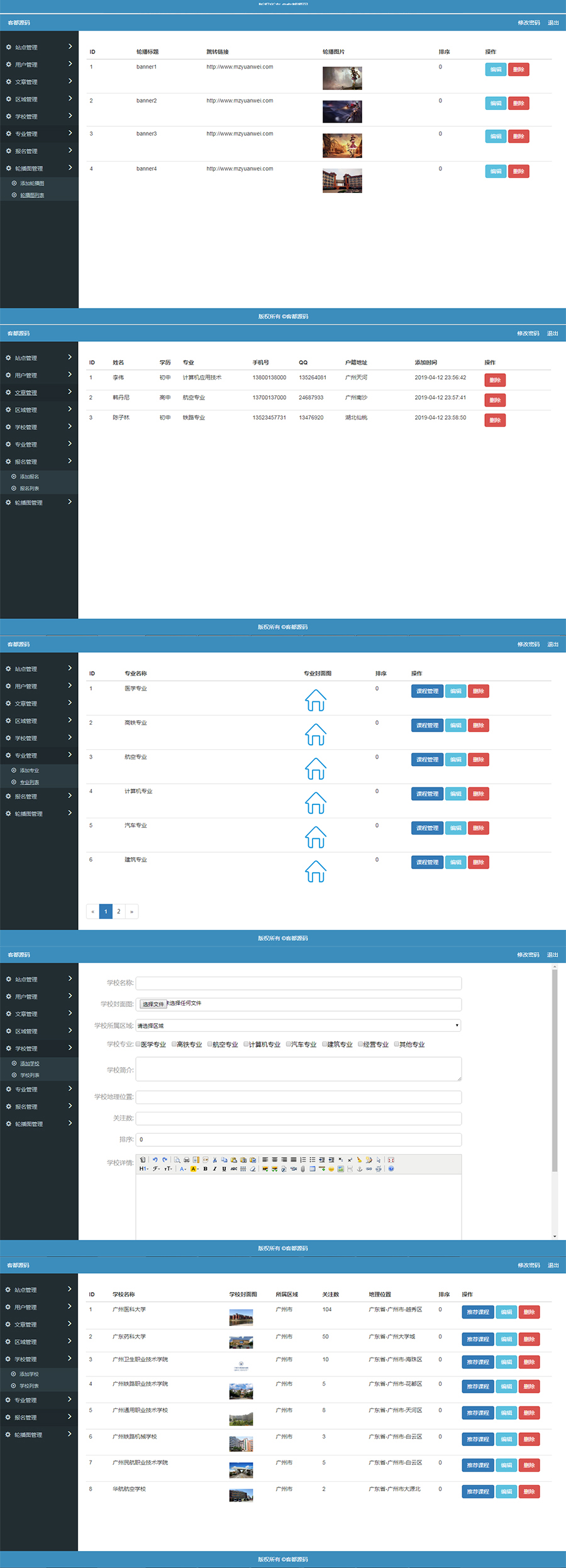The height and width of the screenshot is (1568, 566).
Task: Click the print icon in the editor toolbar
Action: [x=187, y=1160]
